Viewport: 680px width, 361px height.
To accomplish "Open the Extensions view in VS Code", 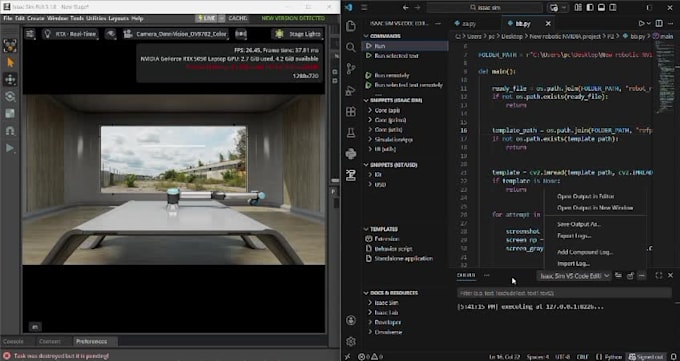I will [x=351, y=112].
